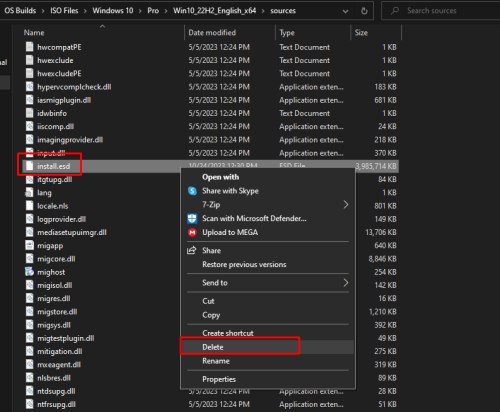Select Upload to MEGA

click(x=268, y=232)
